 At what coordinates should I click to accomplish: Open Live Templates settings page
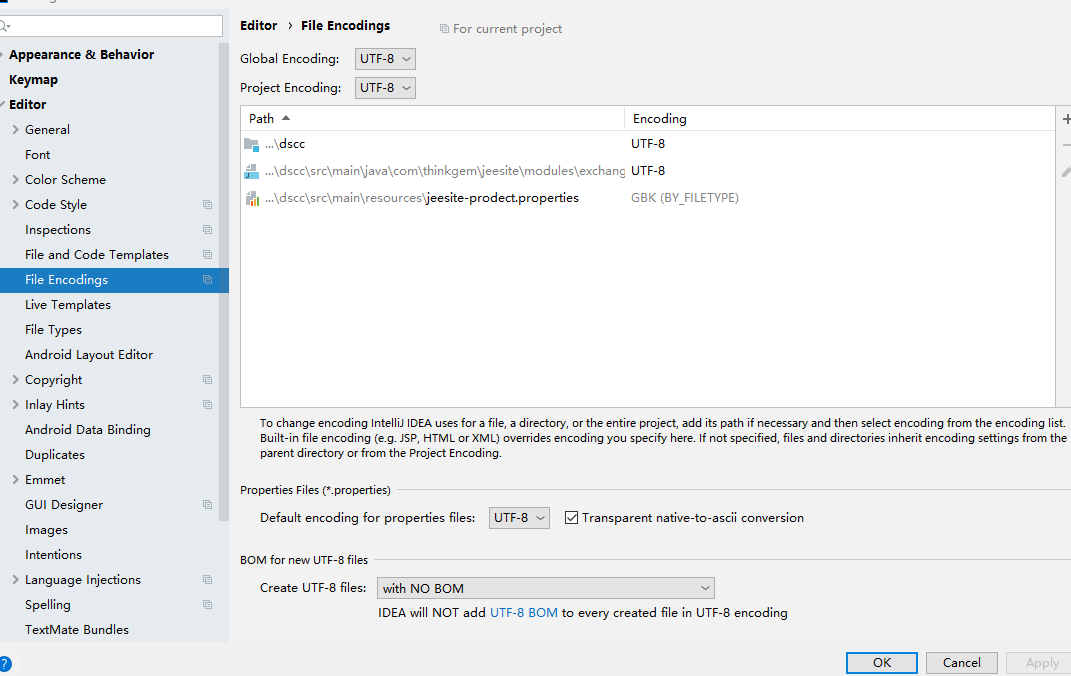click(x=68, y=305)
